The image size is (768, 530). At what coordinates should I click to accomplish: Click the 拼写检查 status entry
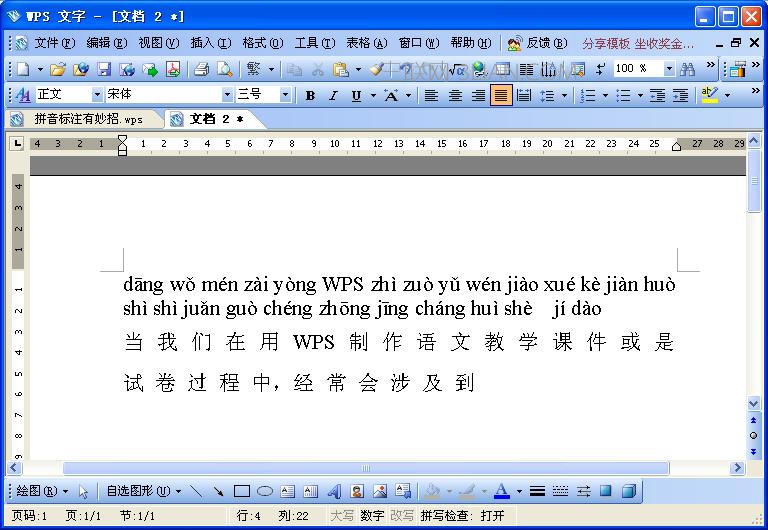pyautogui.click(x=462, y=515)
